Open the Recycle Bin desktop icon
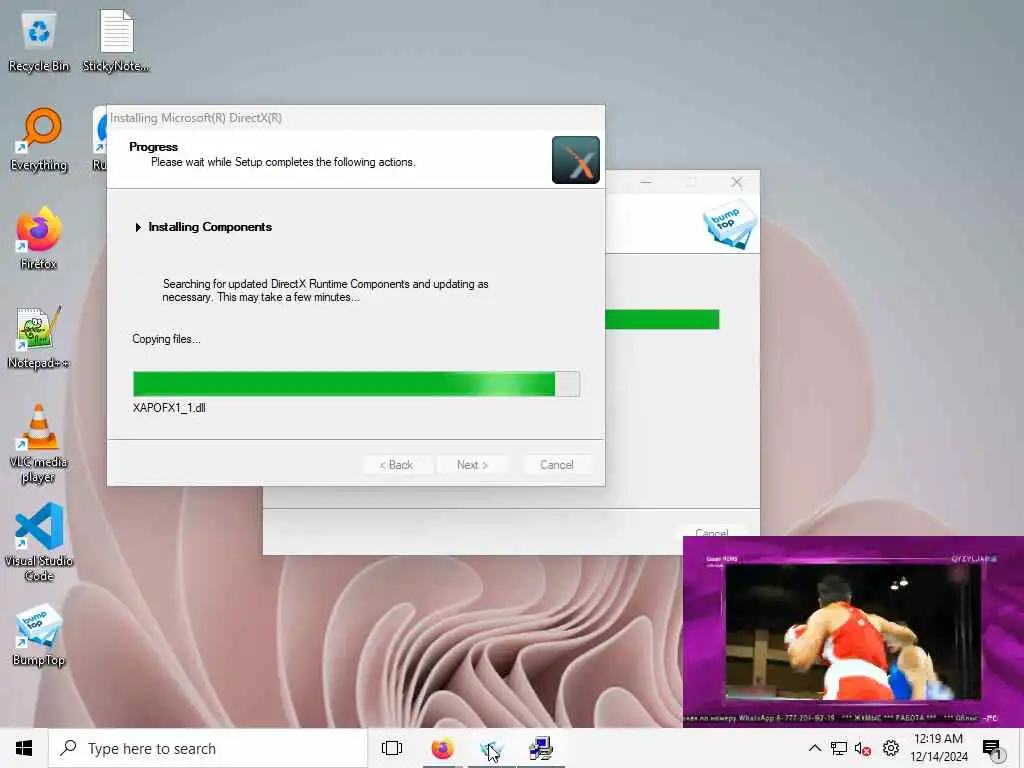 click(x=39, y=40)
